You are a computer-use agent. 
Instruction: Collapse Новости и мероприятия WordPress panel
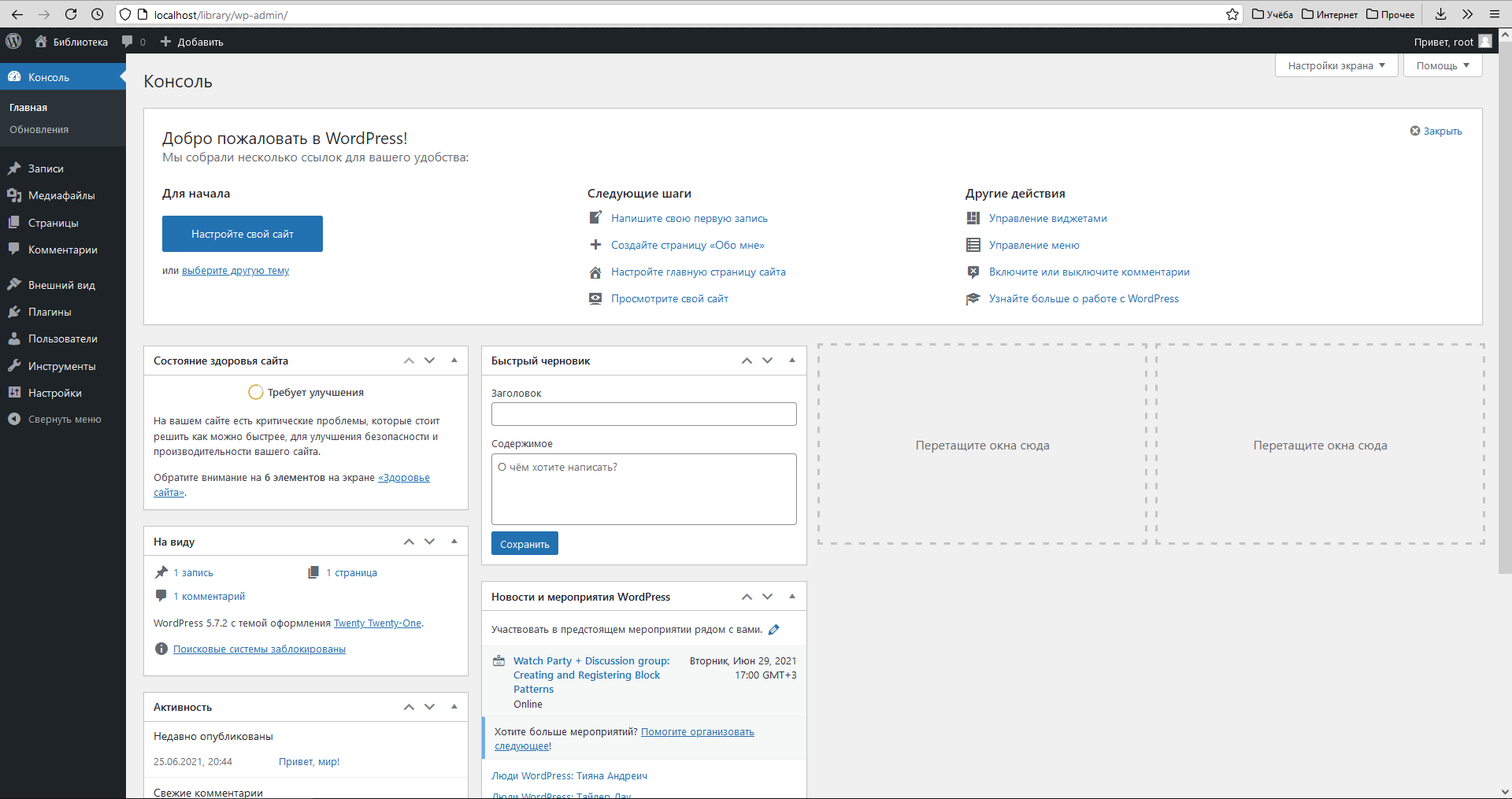792,597
